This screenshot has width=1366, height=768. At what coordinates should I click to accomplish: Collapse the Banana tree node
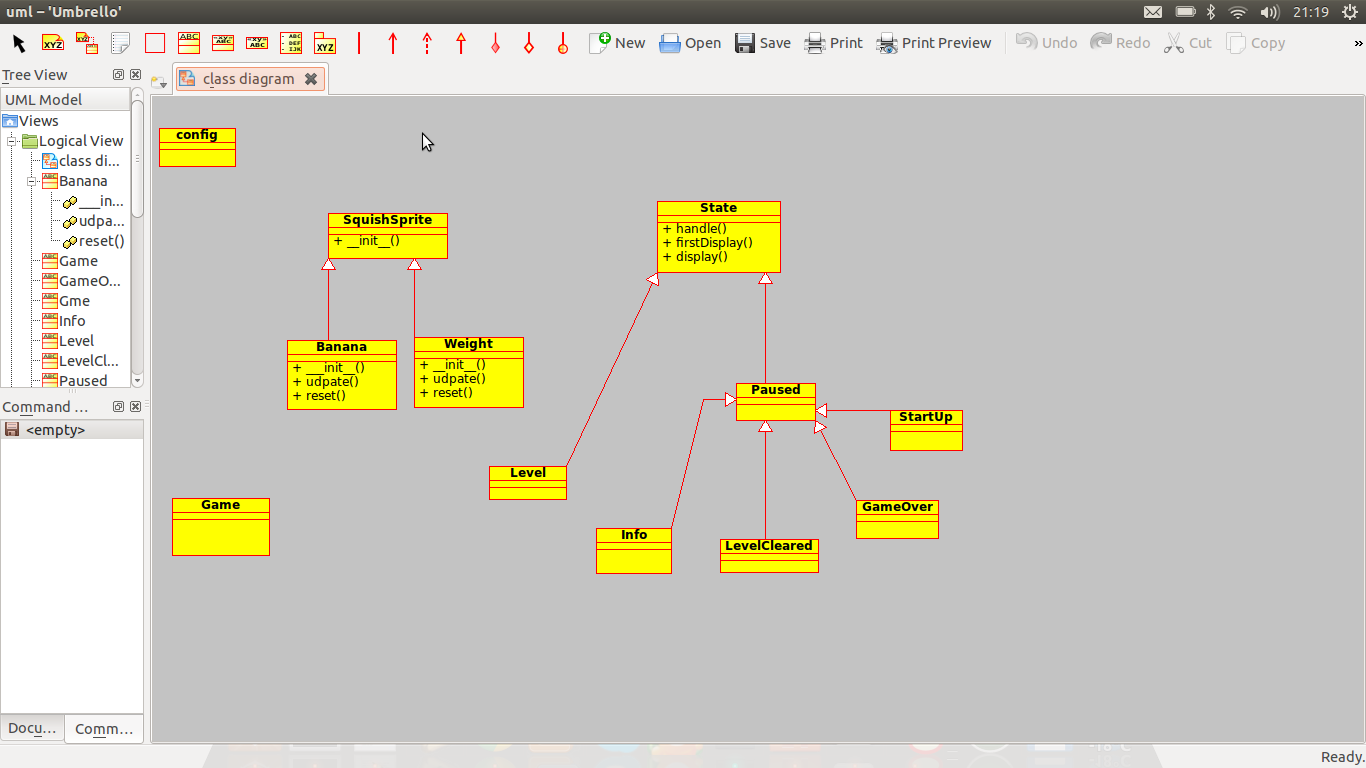pos(33,181)
